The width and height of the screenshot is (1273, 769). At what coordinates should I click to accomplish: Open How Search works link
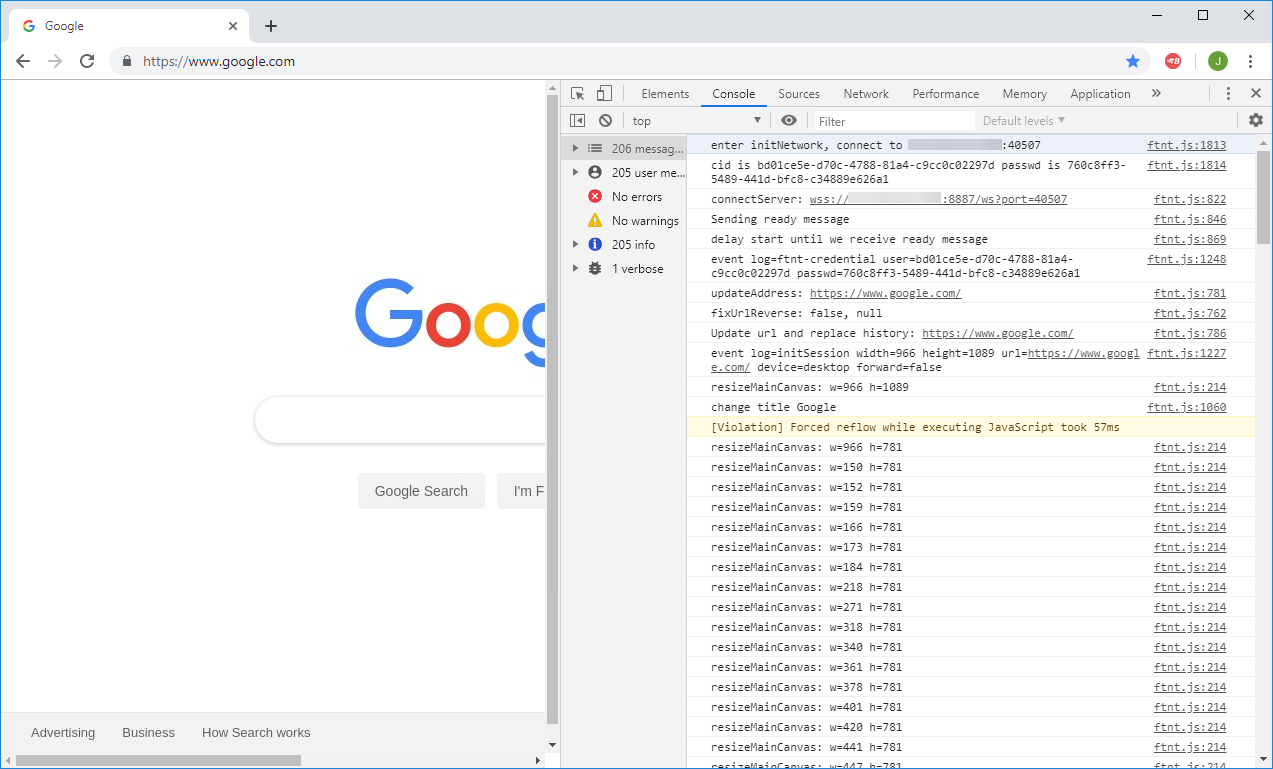click(256, 732)
